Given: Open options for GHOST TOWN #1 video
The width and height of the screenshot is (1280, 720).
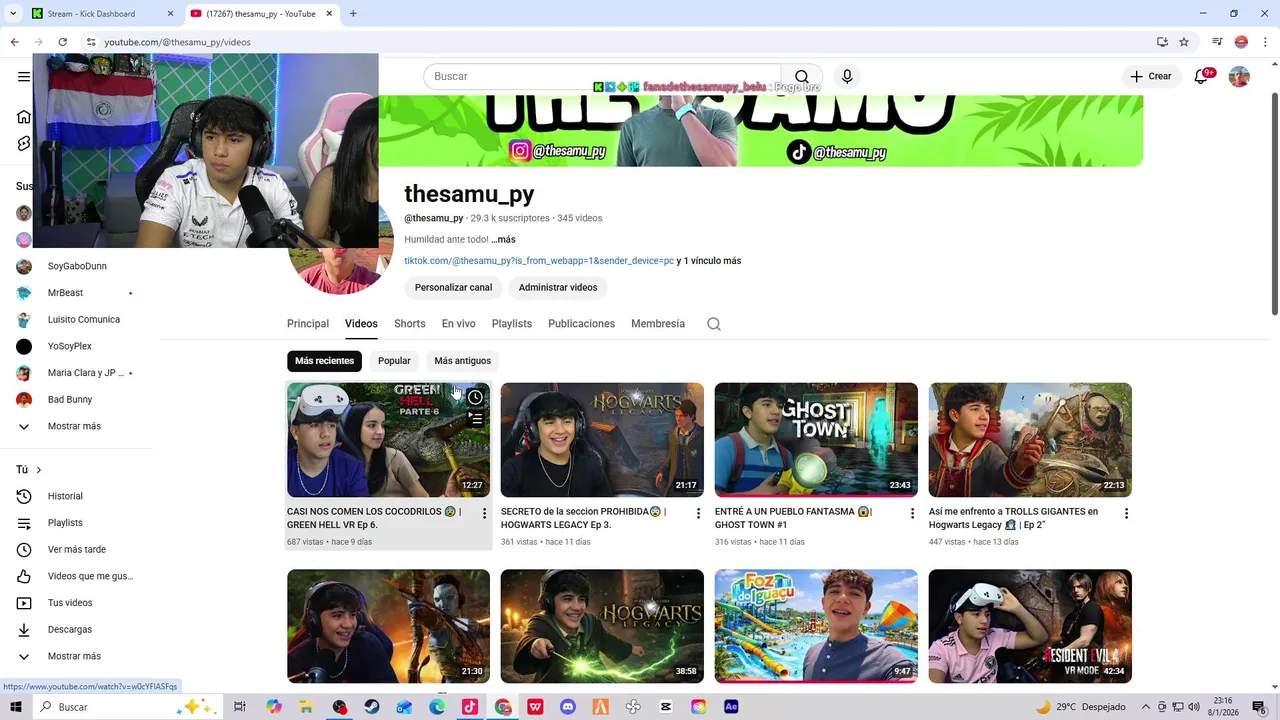Looking at the screenshot, I should pos(912,513).
